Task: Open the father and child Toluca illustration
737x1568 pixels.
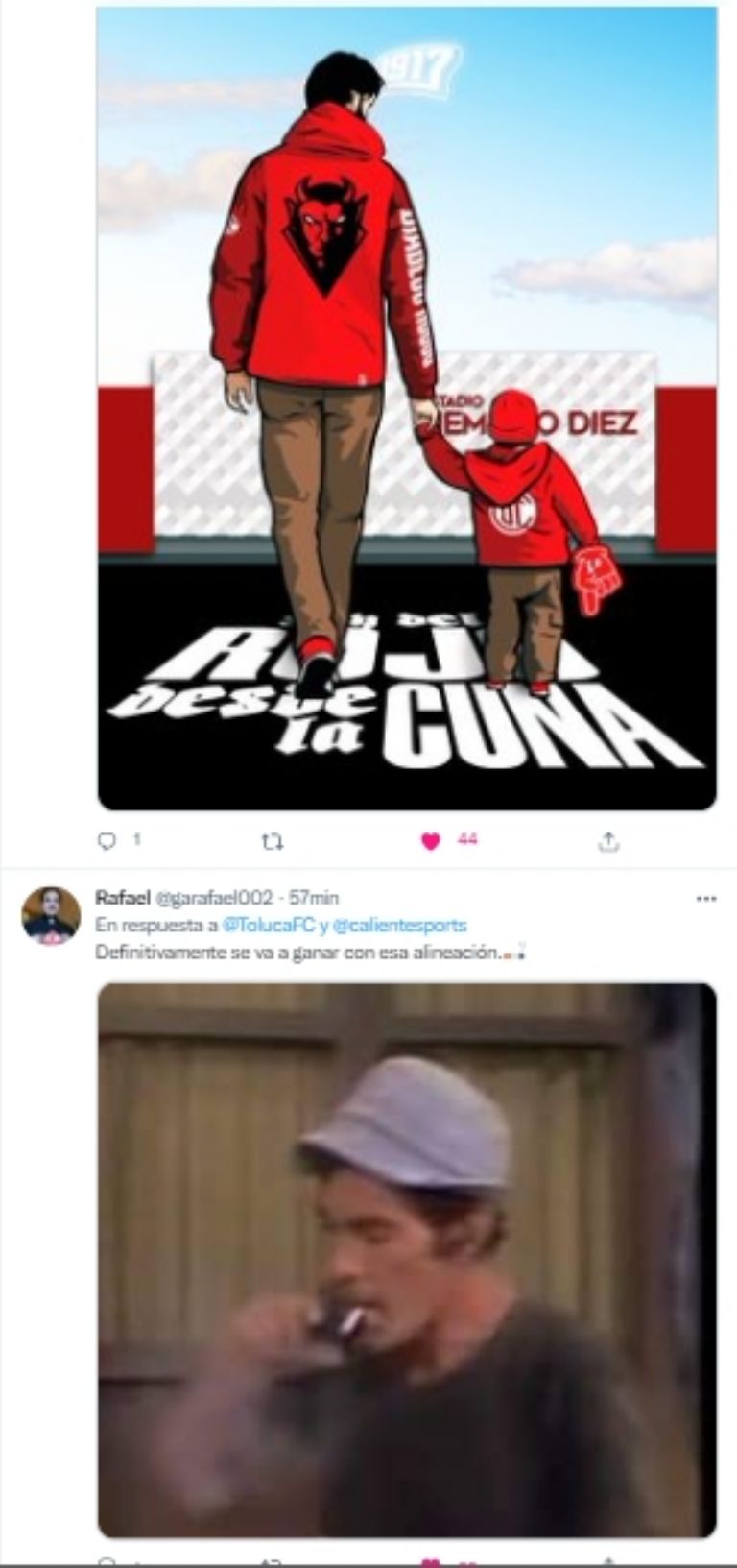Action: pos(407,408)
